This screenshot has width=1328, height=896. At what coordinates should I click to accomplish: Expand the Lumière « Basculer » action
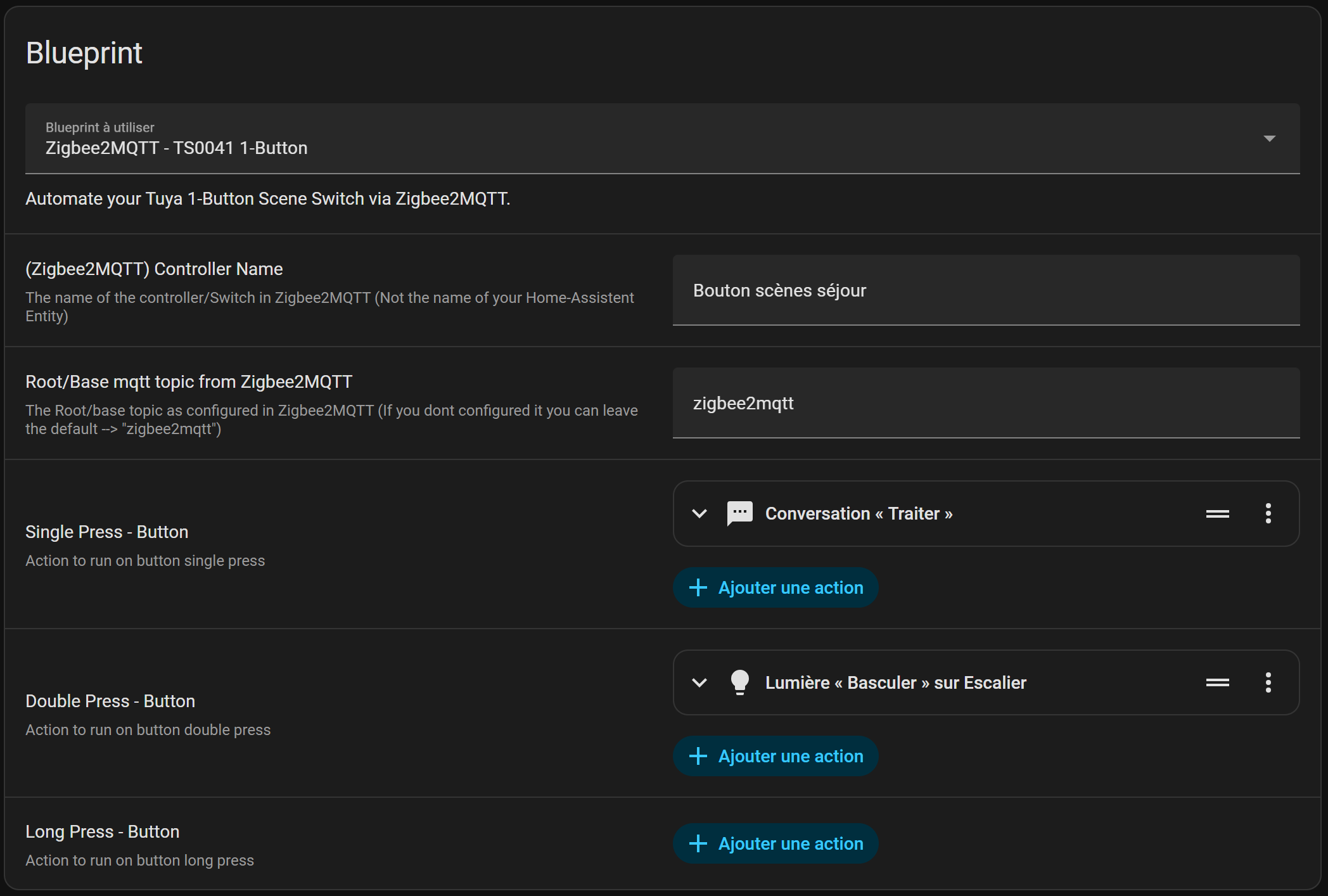coord(699,682)
